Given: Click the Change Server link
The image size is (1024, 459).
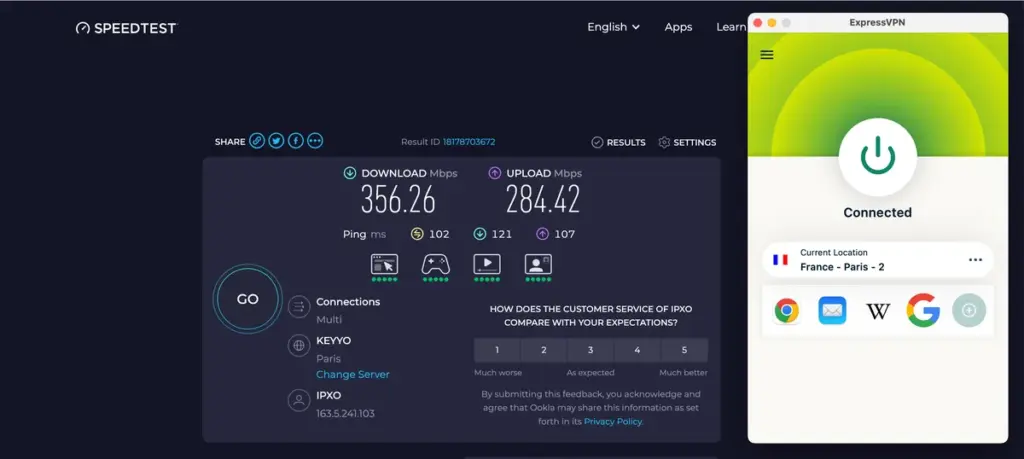Looking at the screenshot, I should (x=352, y=374).
